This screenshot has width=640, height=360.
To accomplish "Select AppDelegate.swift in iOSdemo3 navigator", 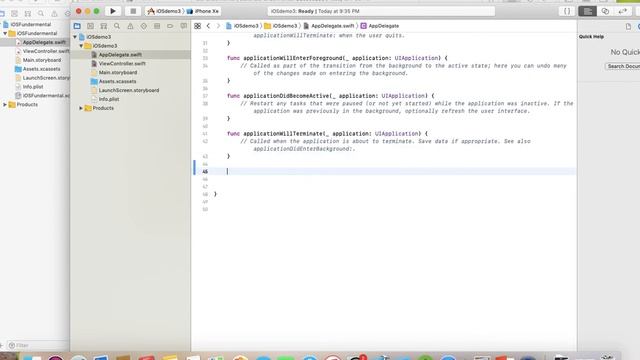I will click(x=120, y=55).
